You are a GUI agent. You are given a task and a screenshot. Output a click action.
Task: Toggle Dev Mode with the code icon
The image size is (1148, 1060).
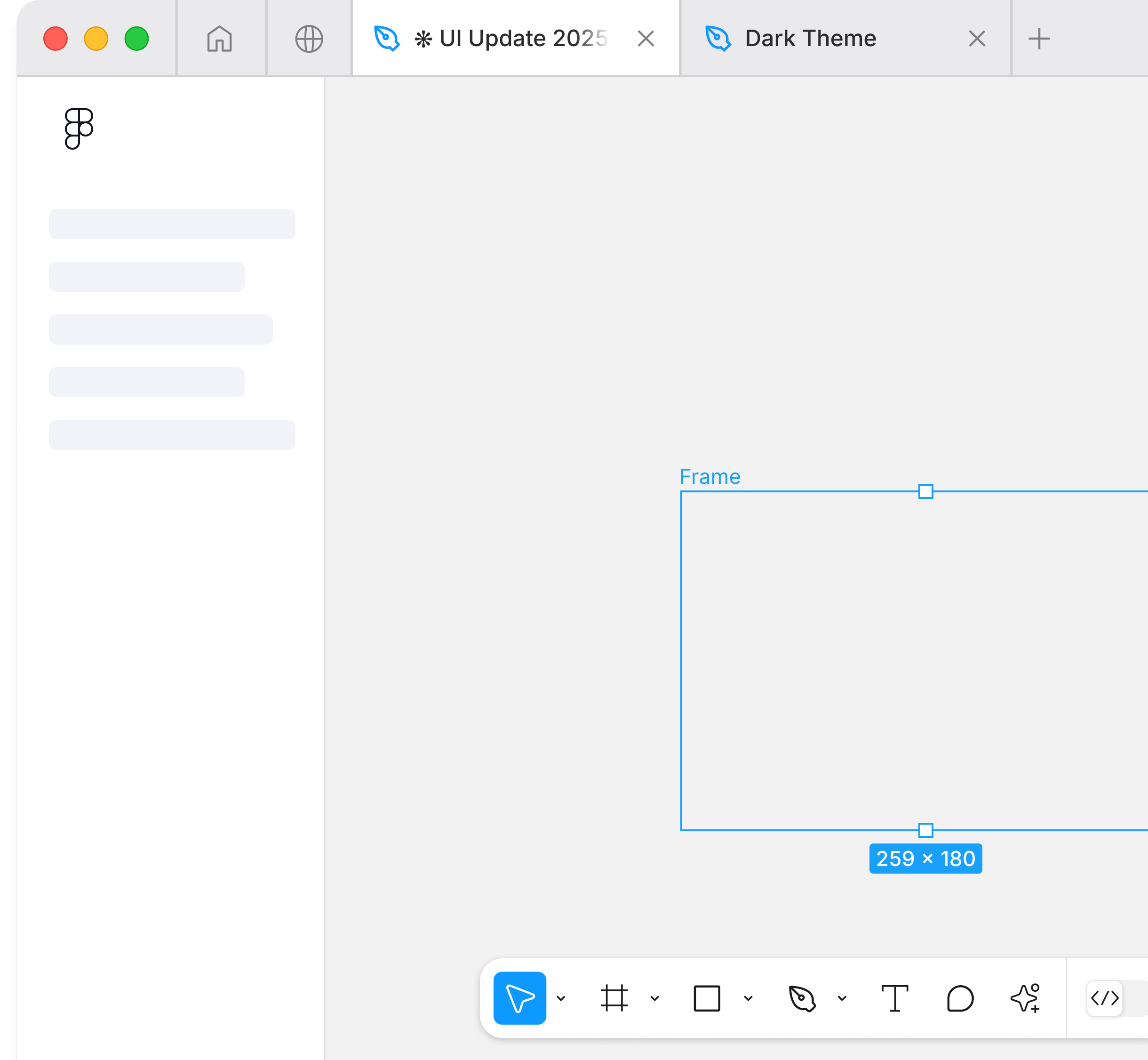(x=1106, y=998)
